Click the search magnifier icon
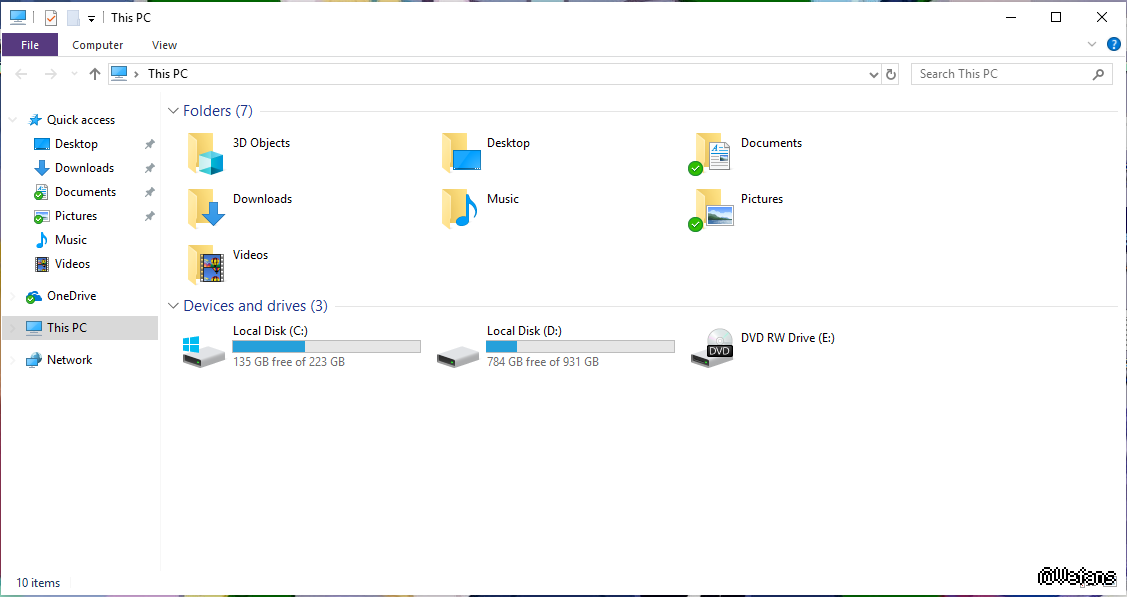 pos(1098,74)
